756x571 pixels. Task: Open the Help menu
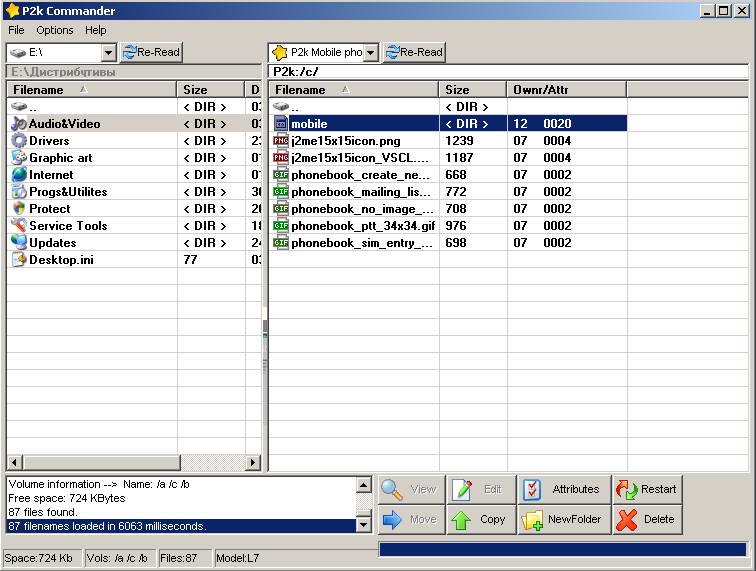pos(95,30)
